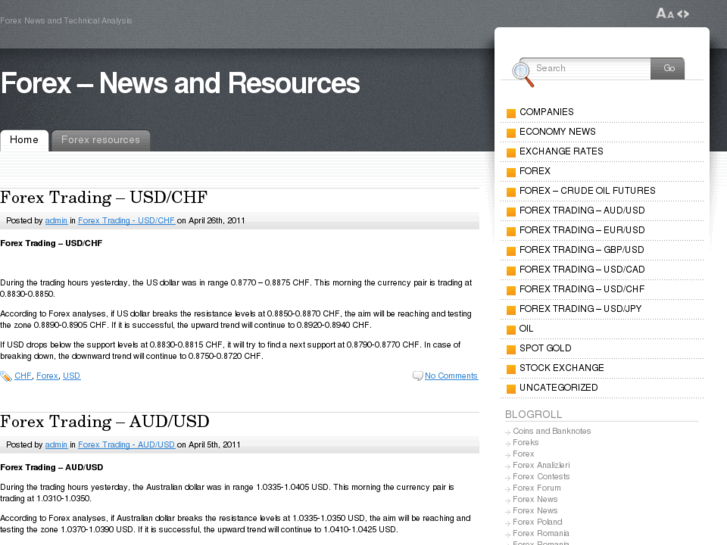Click the USD tag link

tap(71, 376)
